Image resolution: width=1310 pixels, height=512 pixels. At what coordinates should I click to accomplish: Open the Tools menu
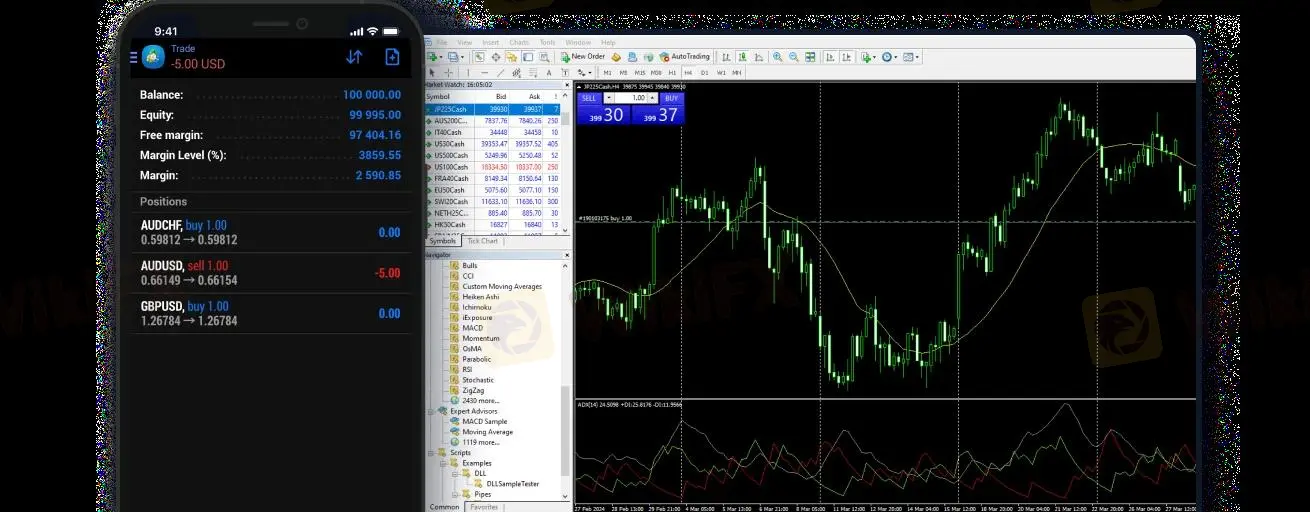pos(547,43)
